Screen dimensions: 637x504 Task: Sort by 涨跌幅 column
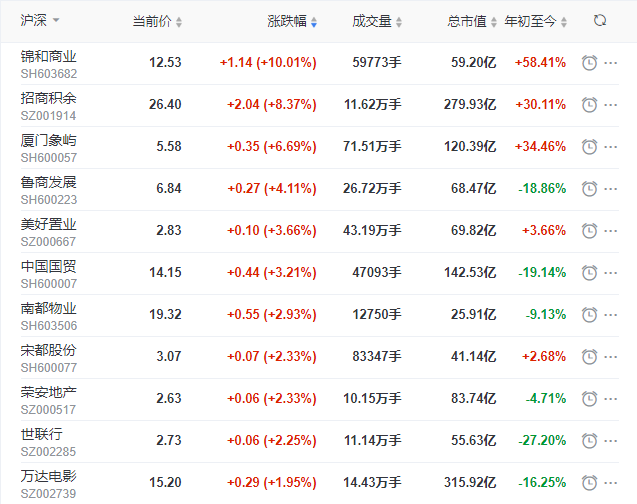pyautogui.click(x=292, y=21)
